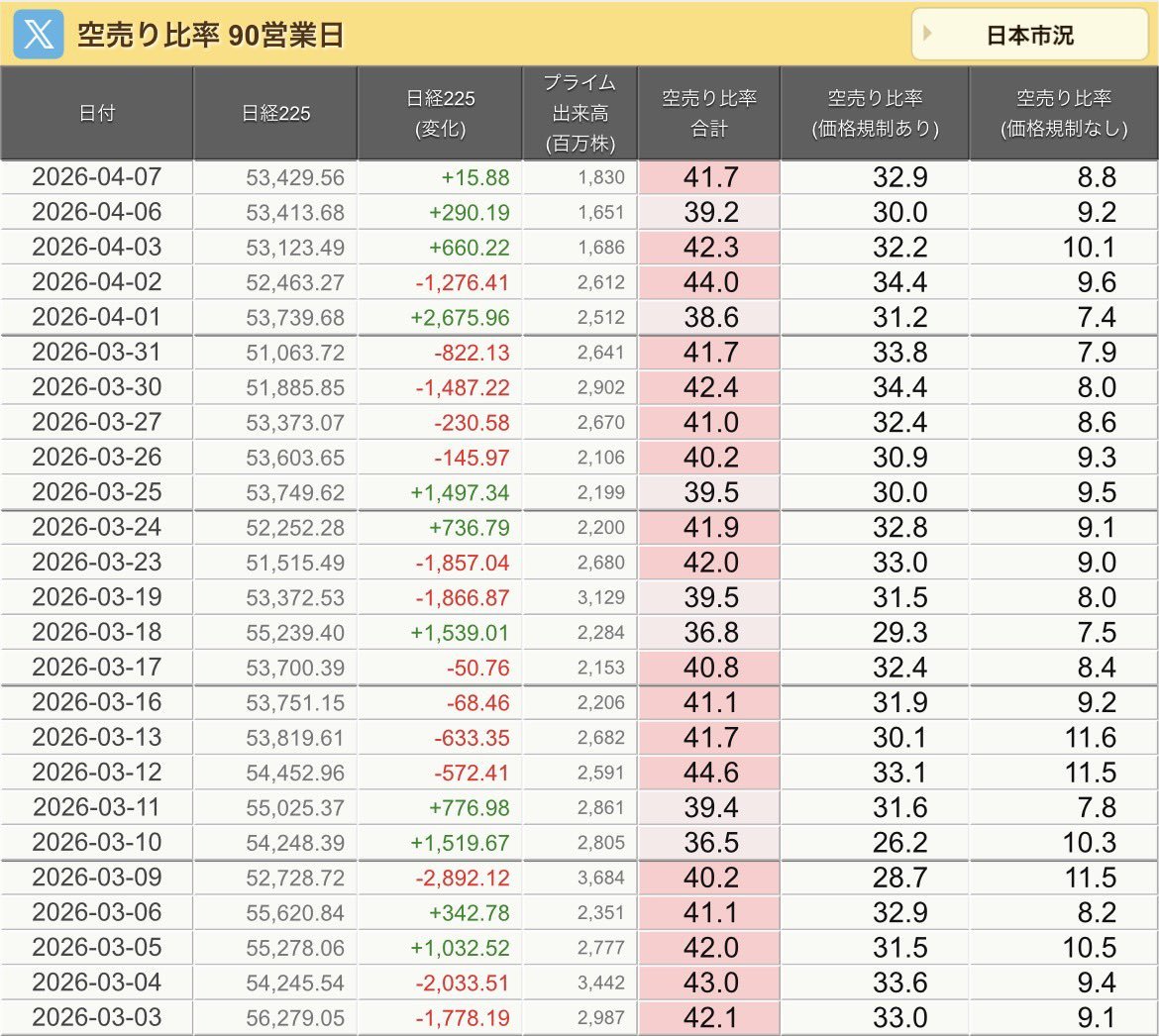Click regulated ratio value 26.2
This screenshot has width=1159, height=1036.
900,843
